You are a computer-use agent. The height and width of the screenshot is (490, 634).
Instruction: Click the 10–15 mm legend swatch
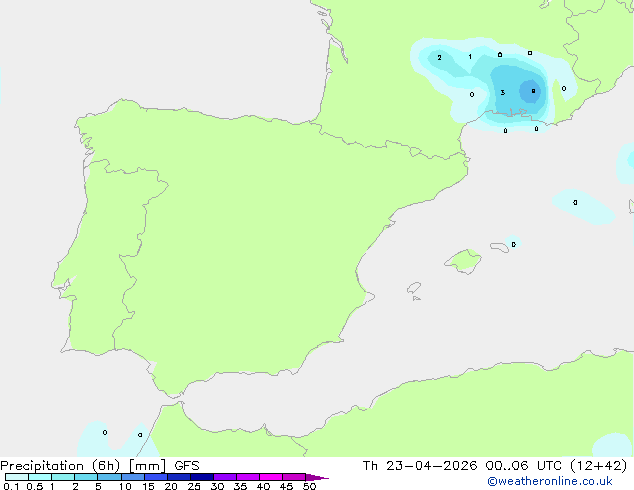pyautogui.click(x=133, y=477)
